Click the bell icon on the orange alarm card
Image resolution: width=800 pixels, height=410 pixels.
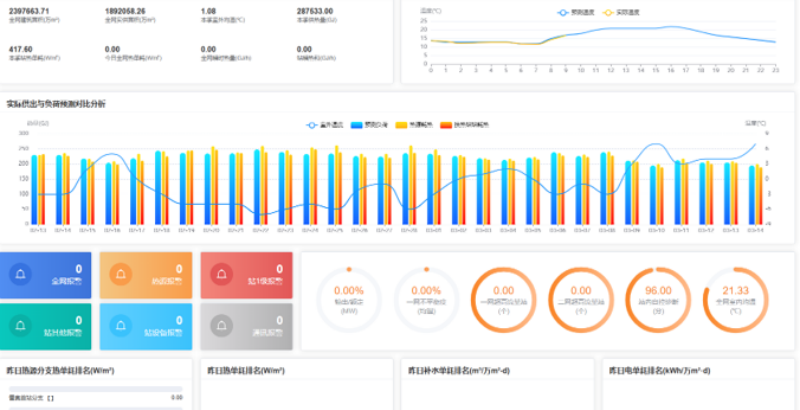tap(121, 274)
